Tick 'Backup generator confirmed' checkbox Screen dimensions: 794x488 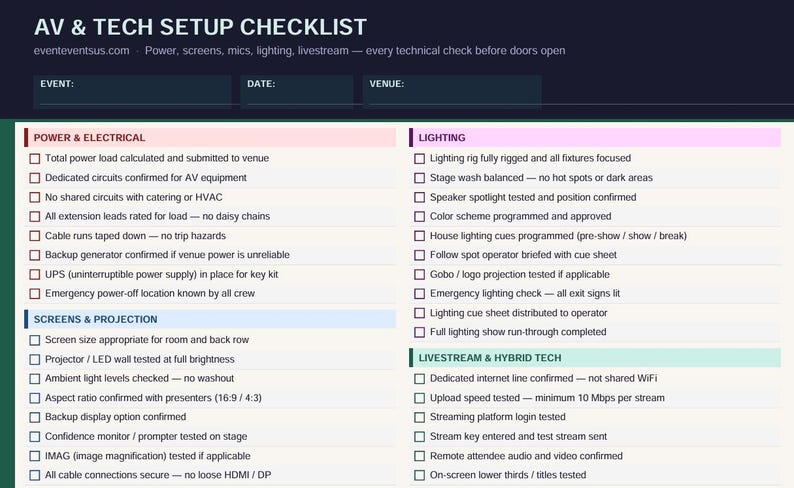34,255
